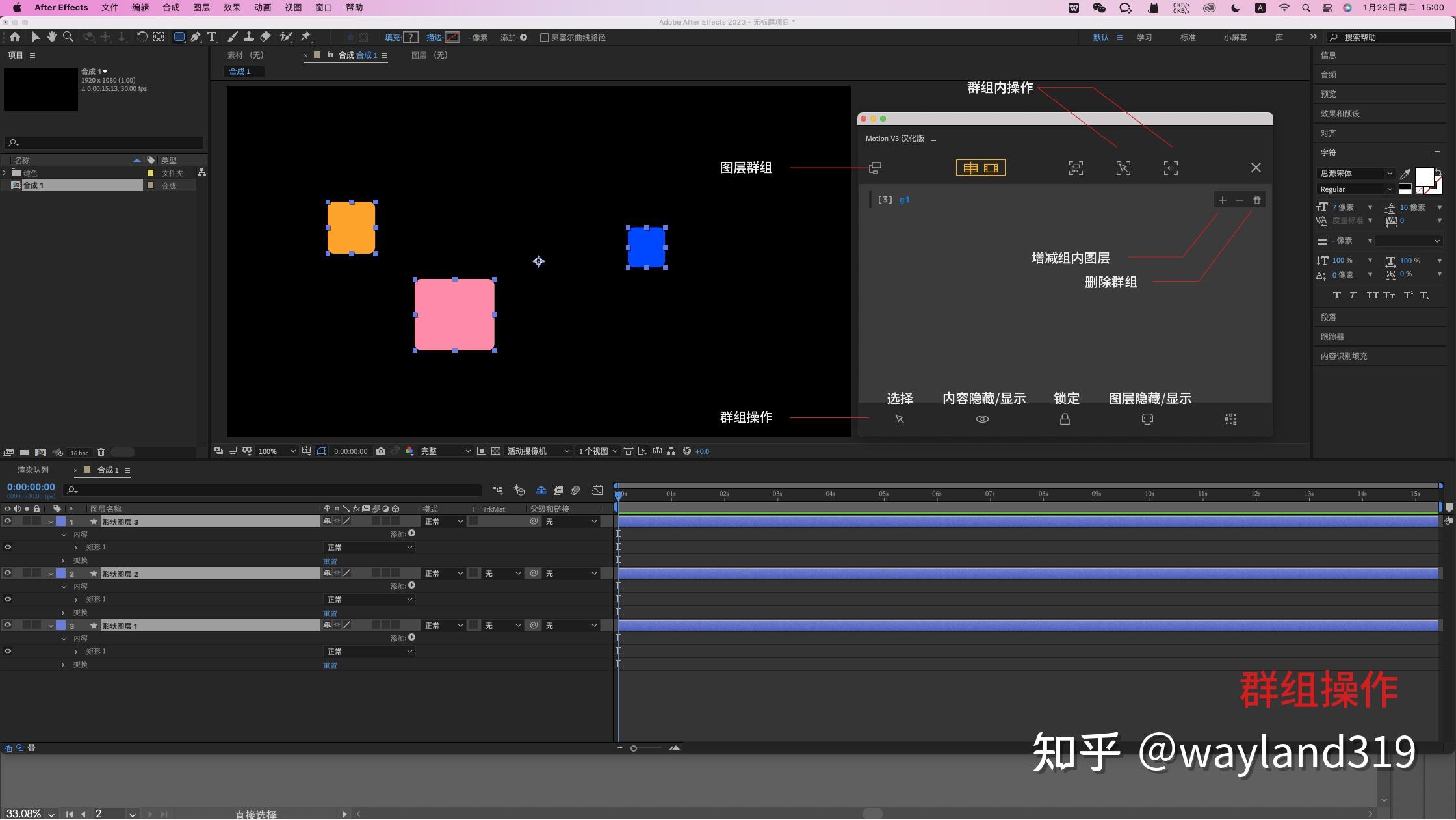The height and width of the screenshot is (820, 1456).
Task: Collapse the 变换 group of 形状图层 3
Action: 63,560
